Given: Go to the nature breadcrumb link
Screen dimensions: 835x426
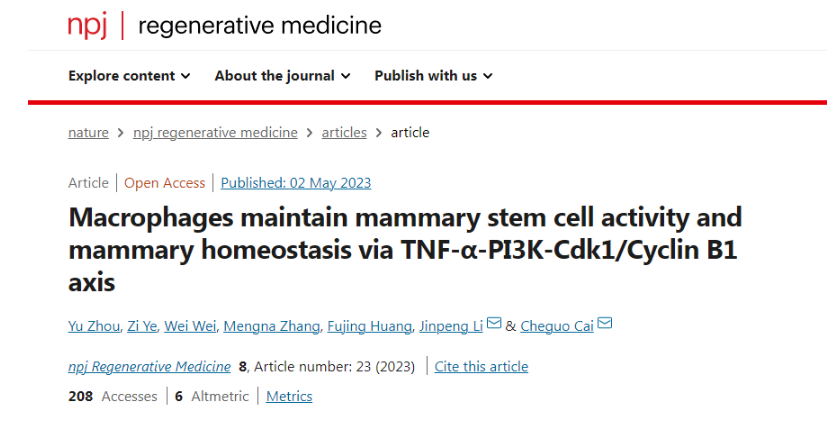Looking at the screenshot, I should click(x=88, y=132).
